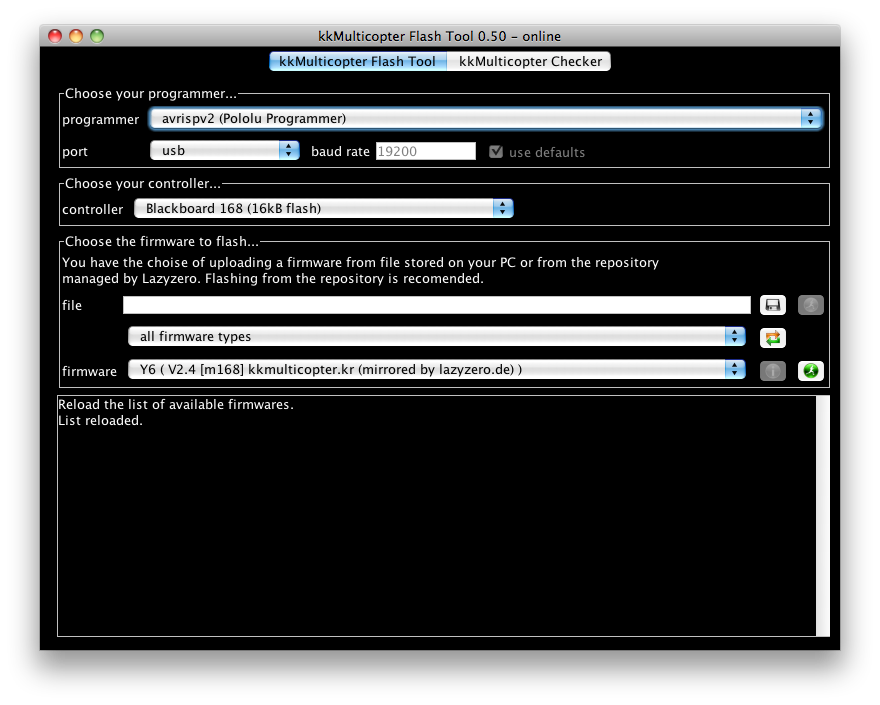Viewport: 880px width, 705px height.
Task: Zoom the window with the green button
Action: coord(96,35)
